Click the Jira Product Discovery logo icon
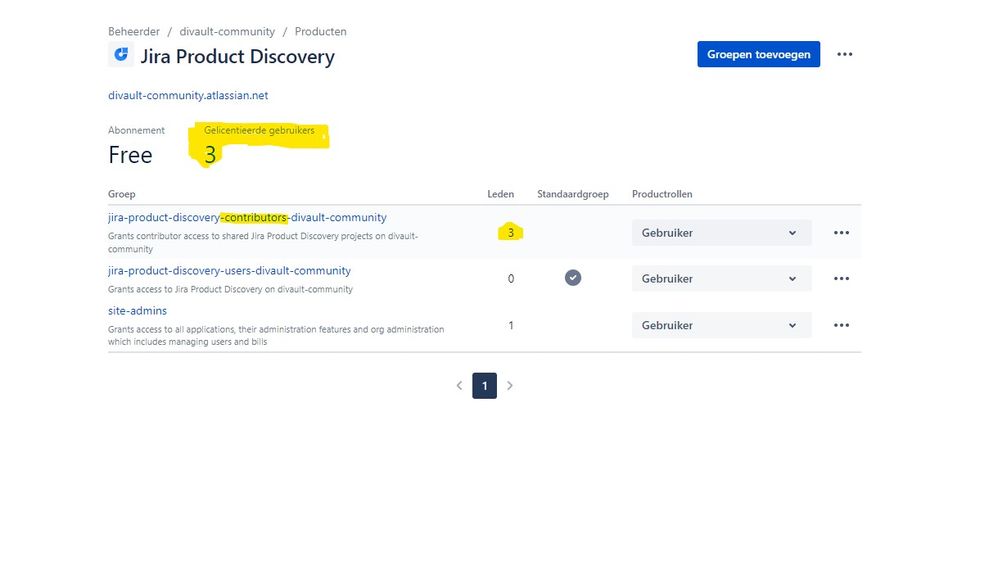 [121, 55]
